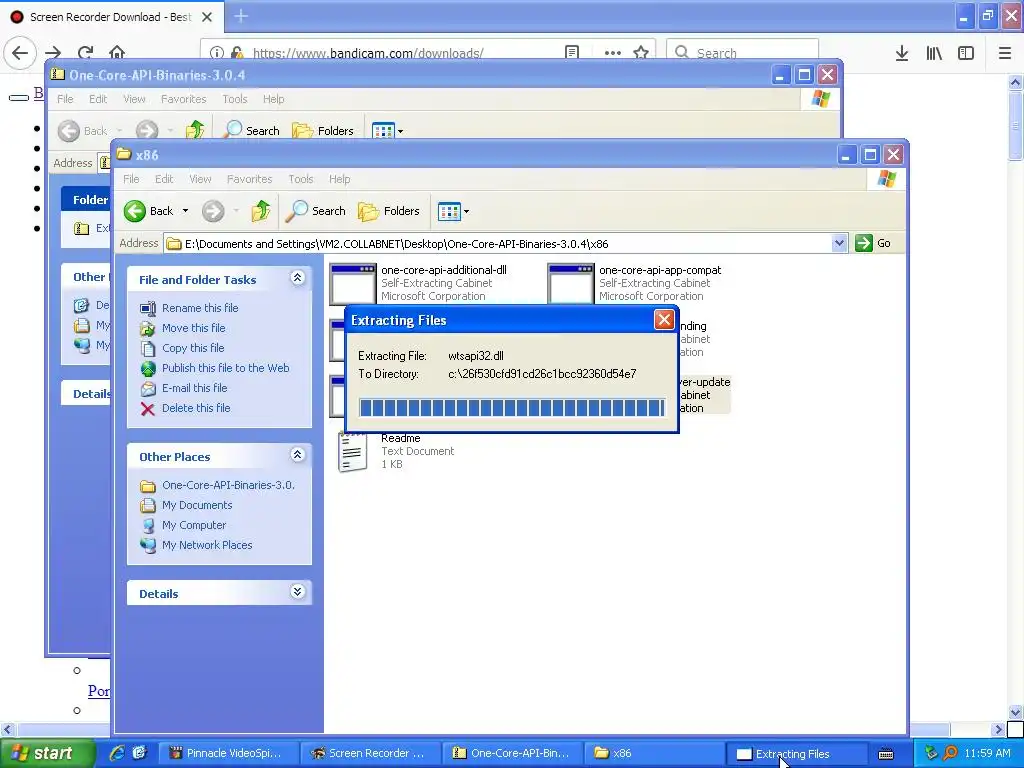The image size is (1024, 768).
Task: Select one-core-api-app-compat file icon
Action: 571,283
